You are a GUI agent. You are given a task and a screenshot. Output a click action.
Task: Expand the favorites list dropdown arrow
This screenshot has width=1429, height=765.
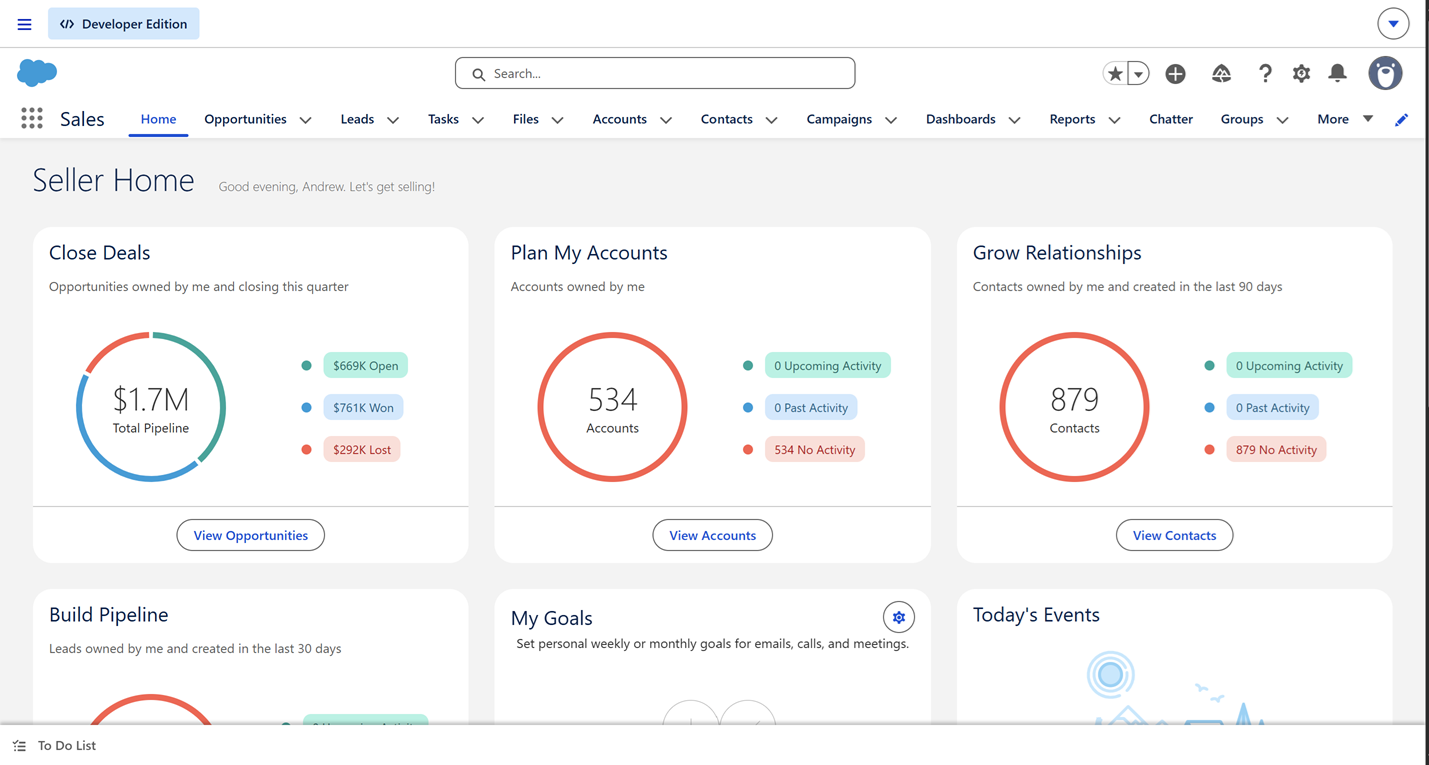(x=1138, y=73)
